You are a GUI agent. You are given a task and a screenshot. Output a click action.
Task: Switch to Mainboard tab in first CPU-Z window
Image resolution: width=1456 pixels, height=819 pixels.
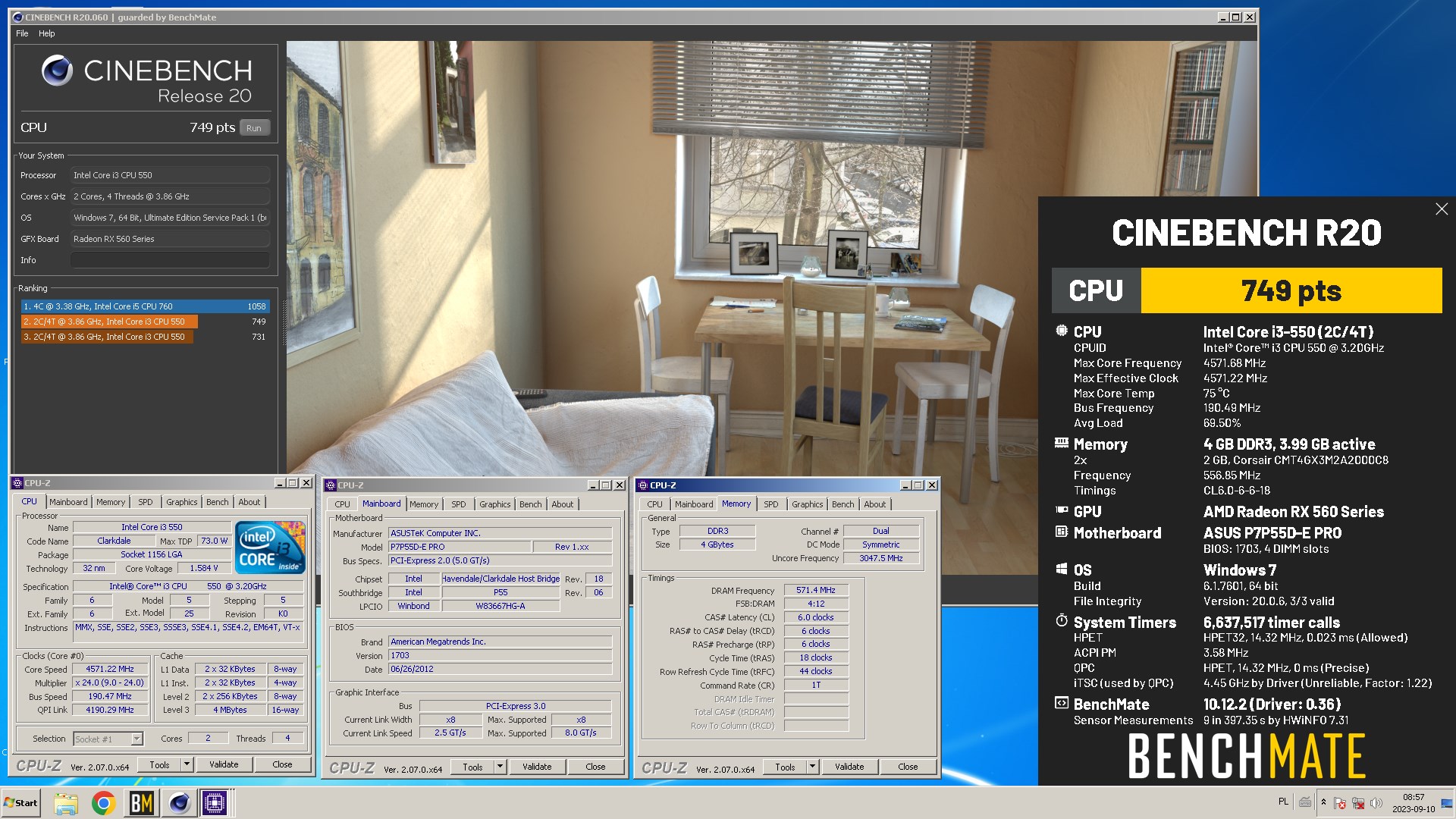(x=68, y=502)
